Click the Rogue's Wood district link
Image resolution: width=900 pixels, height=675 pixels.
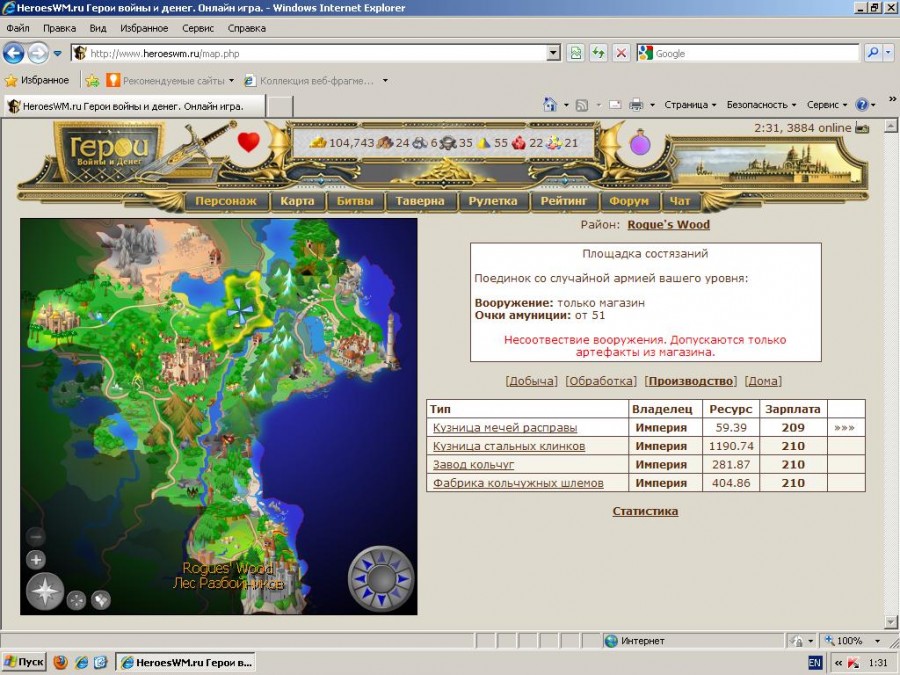[669, 224]
